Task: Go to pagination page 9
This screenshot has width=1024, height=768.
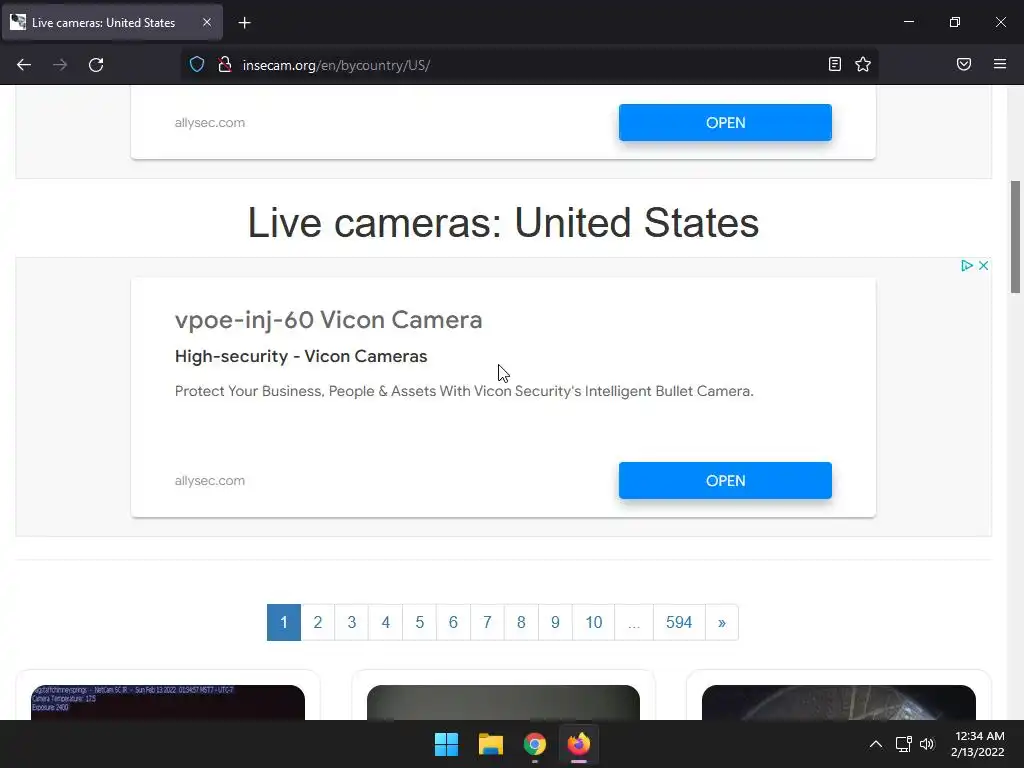Action: click(555, 622)
